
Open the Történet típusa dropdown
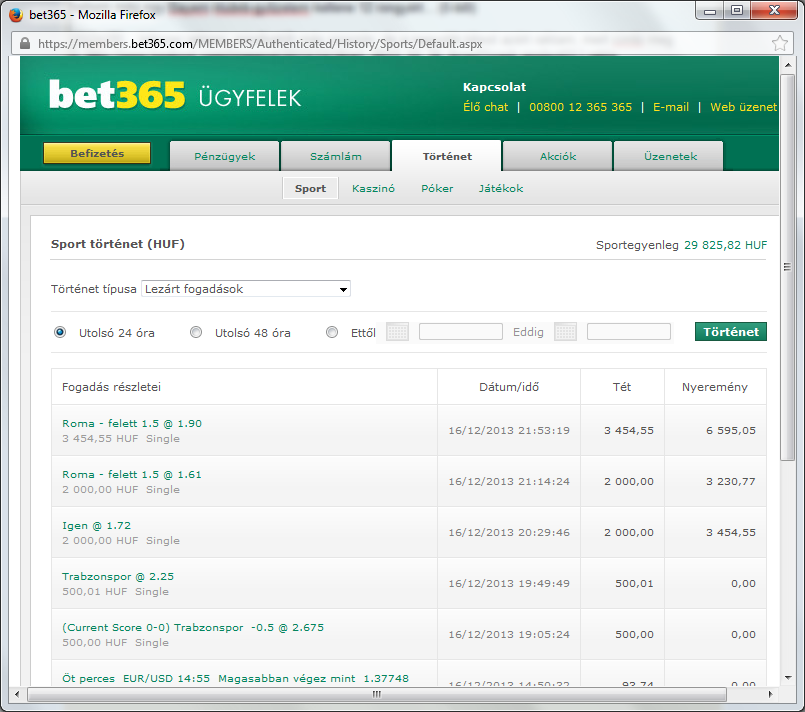pyautogui.click(x=246, y=289)
